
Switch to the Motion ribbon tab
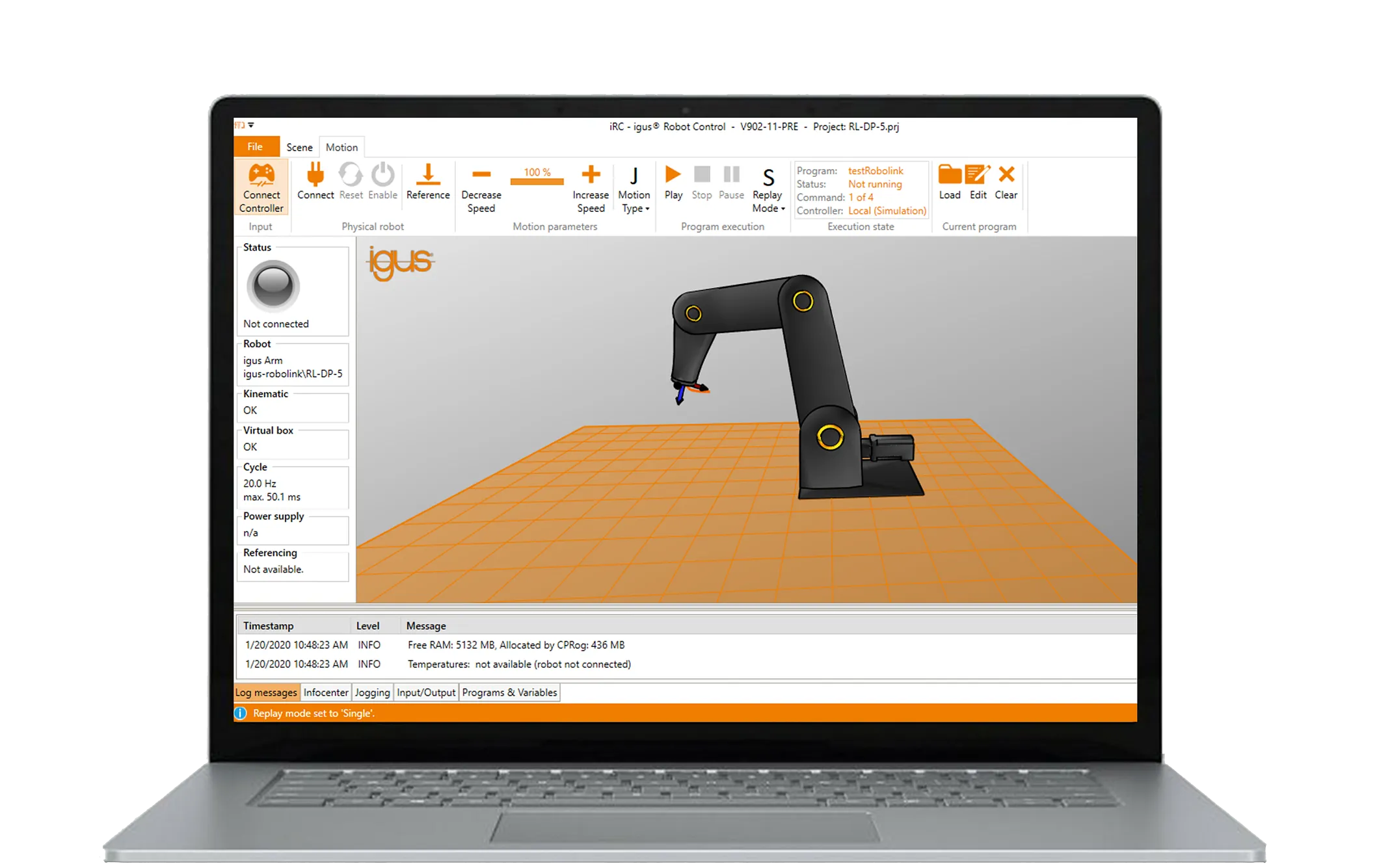[x=341, y=148]
